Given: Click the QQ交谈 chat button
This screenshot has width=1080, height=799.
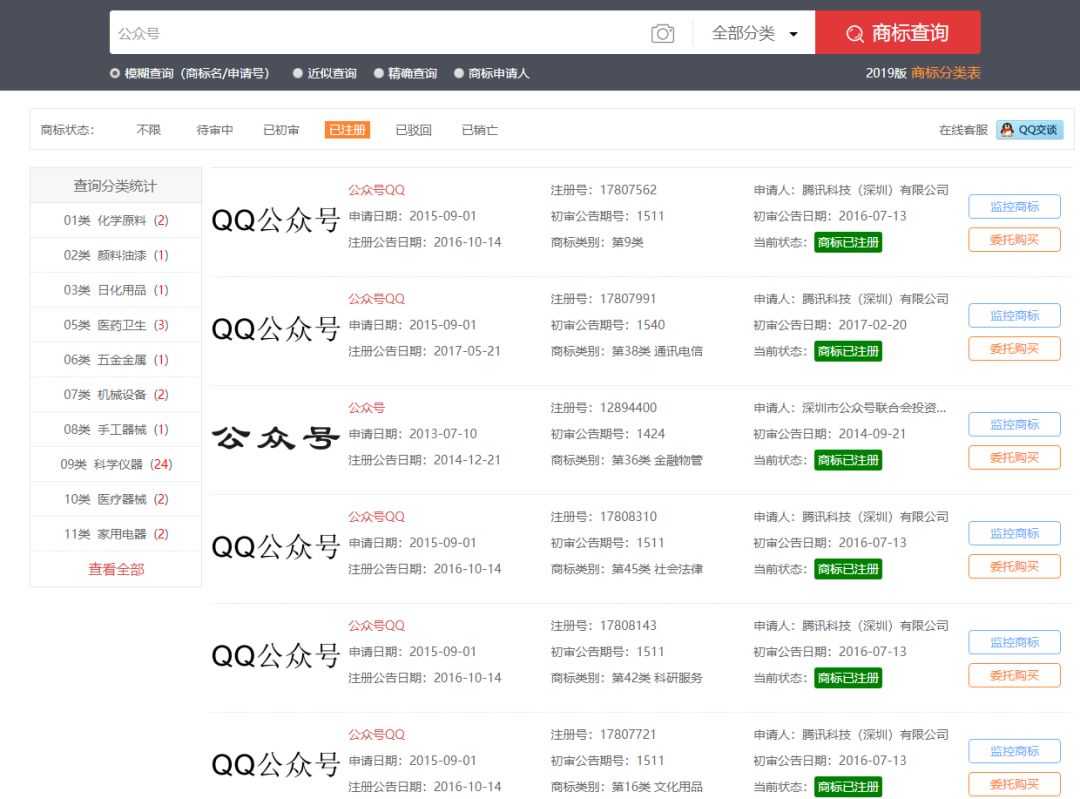Looking at the screenshot, I should [1029, 129].
